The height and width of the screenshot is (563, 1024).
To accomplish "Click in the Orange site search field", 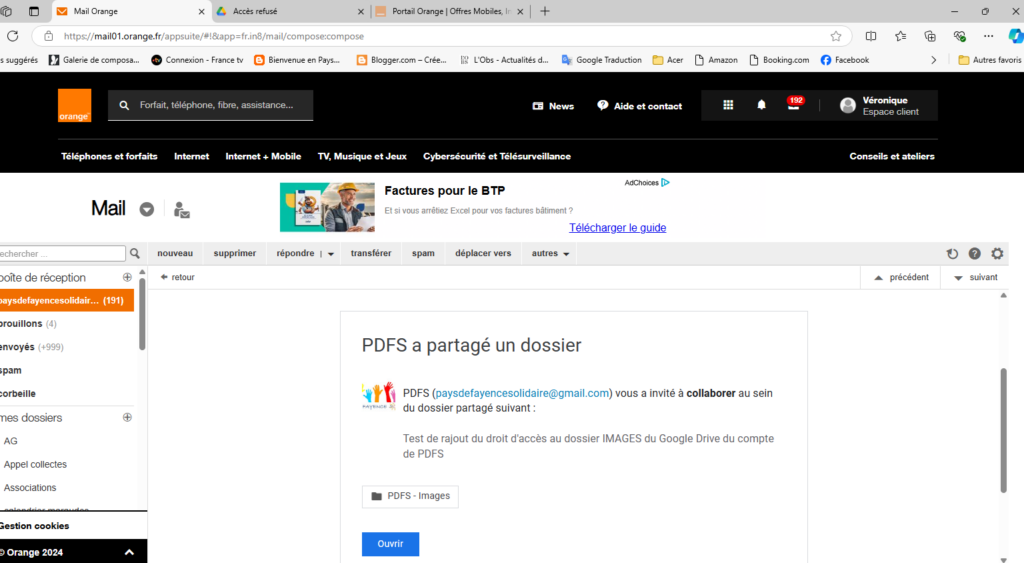I will (x=220, y=105).
